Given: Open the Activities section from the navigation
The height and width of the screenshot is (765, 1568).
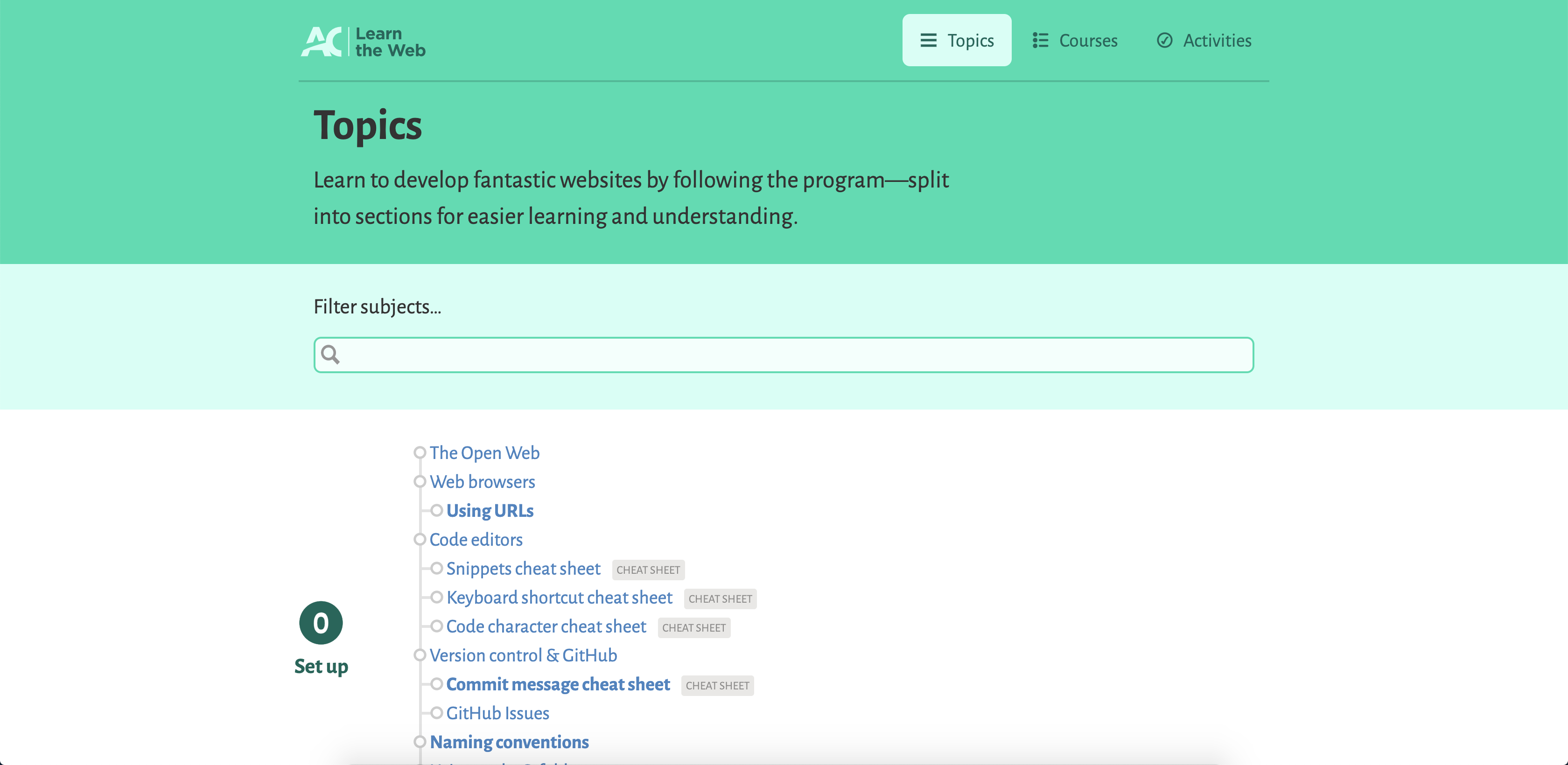Looking at the screenshot, I should 1216,40.
